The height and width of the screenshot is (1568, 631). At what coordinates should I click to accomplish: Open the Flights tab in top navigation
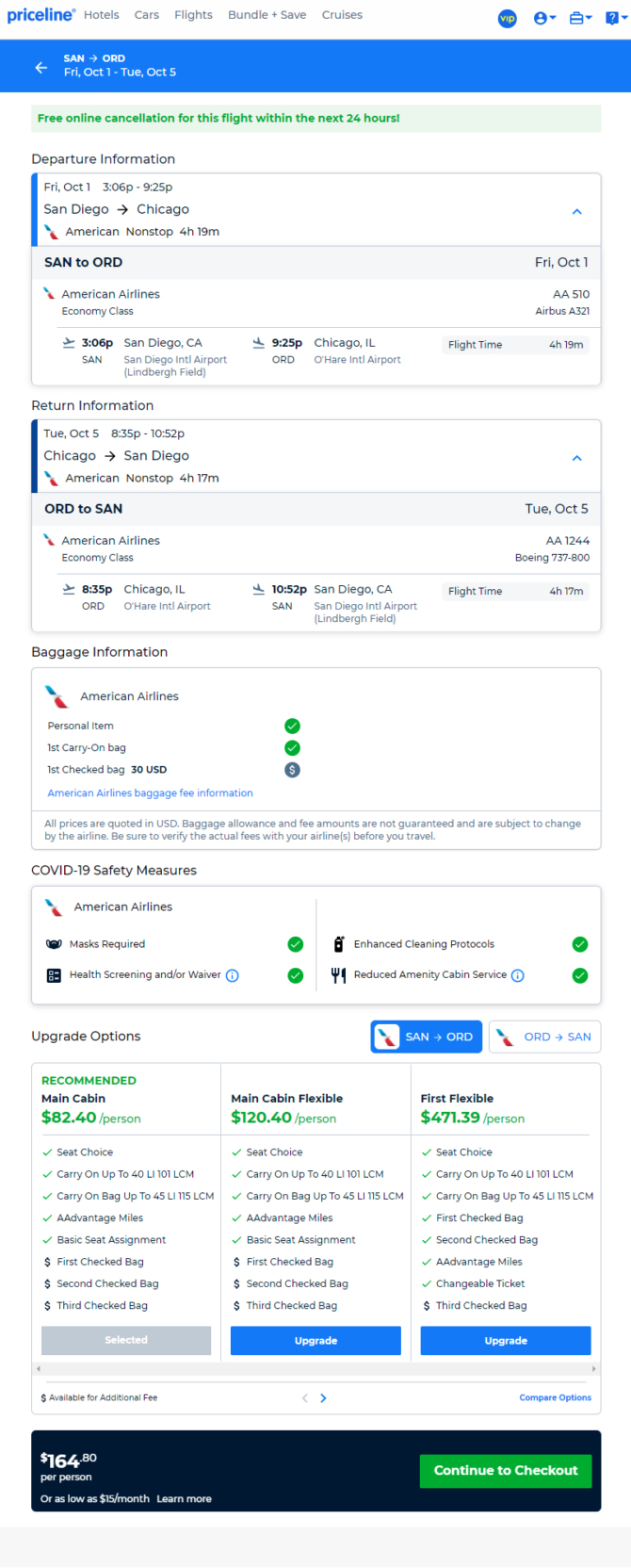[193, 15]
